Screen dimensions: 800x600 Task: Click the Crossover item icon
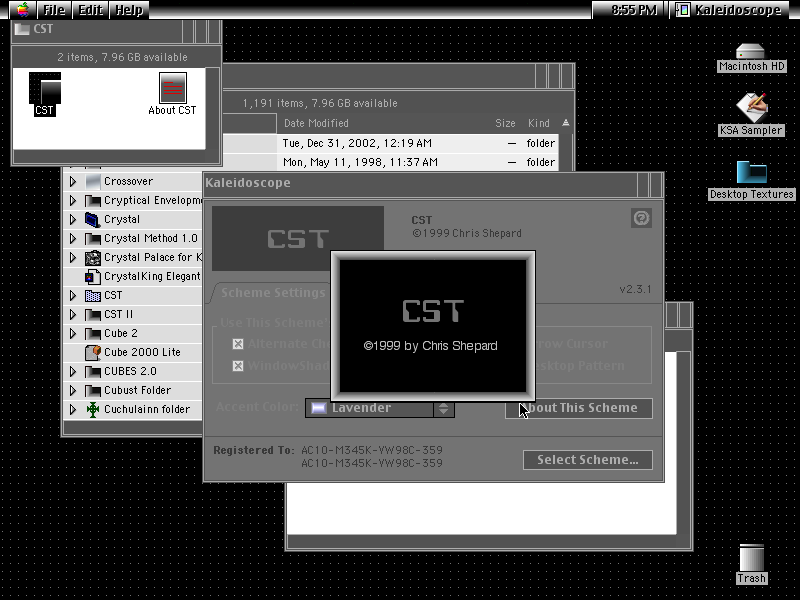pyautogui.click(x=92, y=181)
